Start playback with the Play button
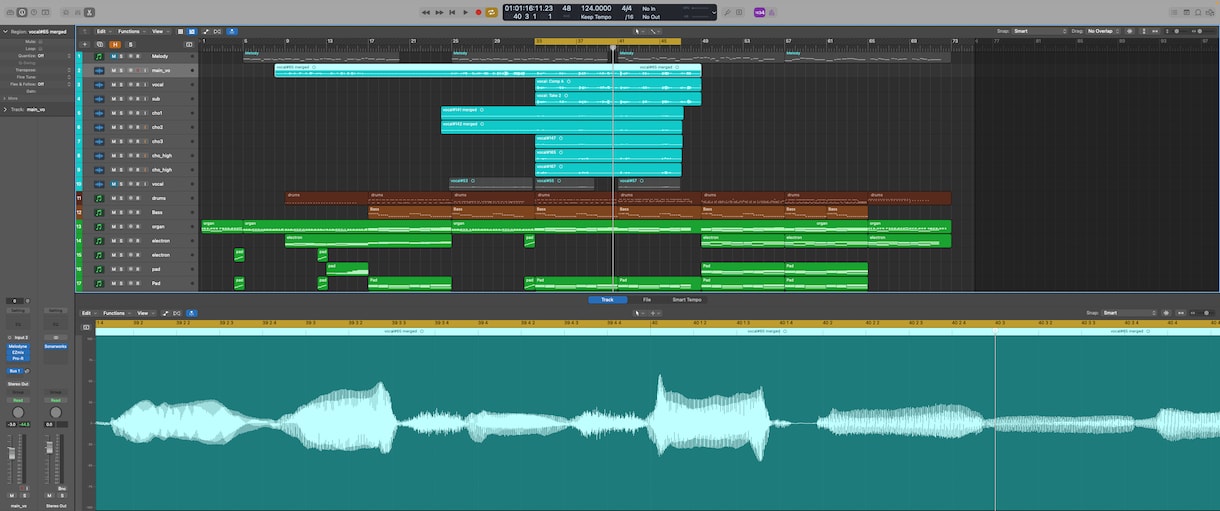 465,12
